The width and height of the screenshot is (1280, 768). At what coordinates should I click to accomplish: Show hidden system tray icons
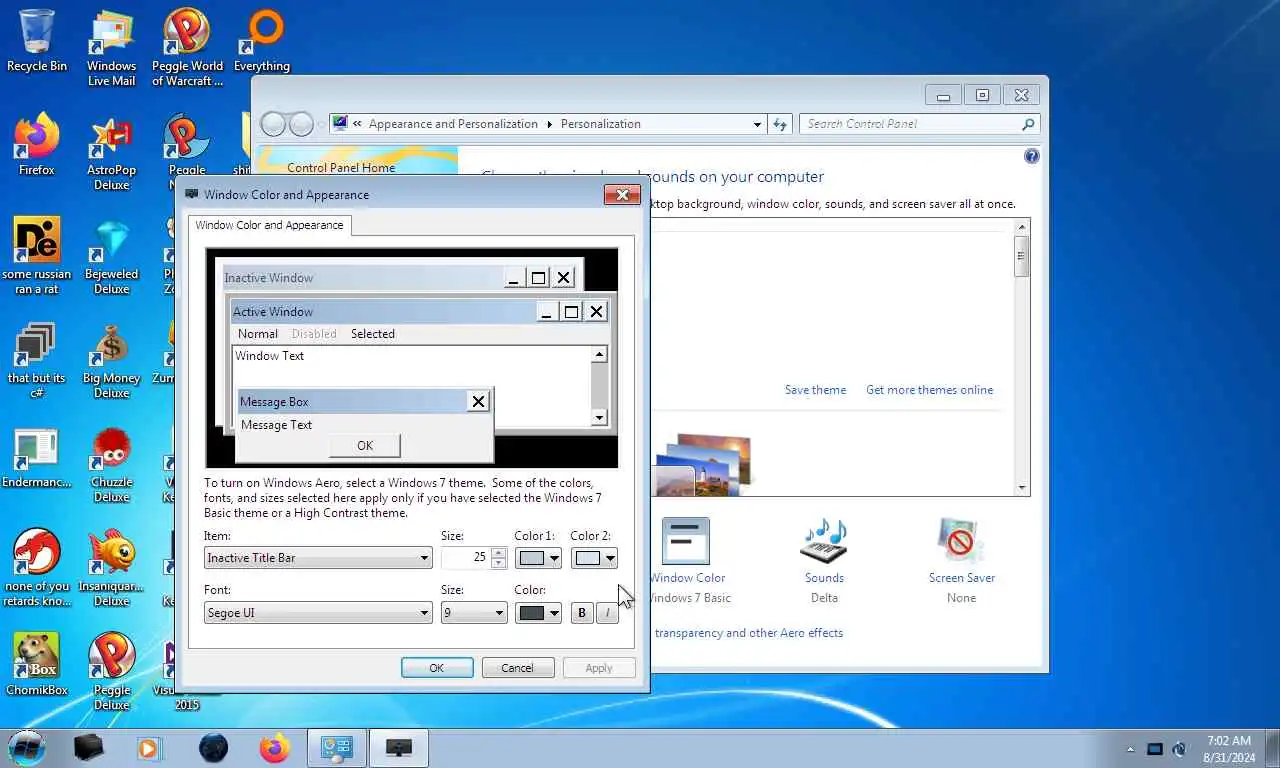(x=1131, y=749)
